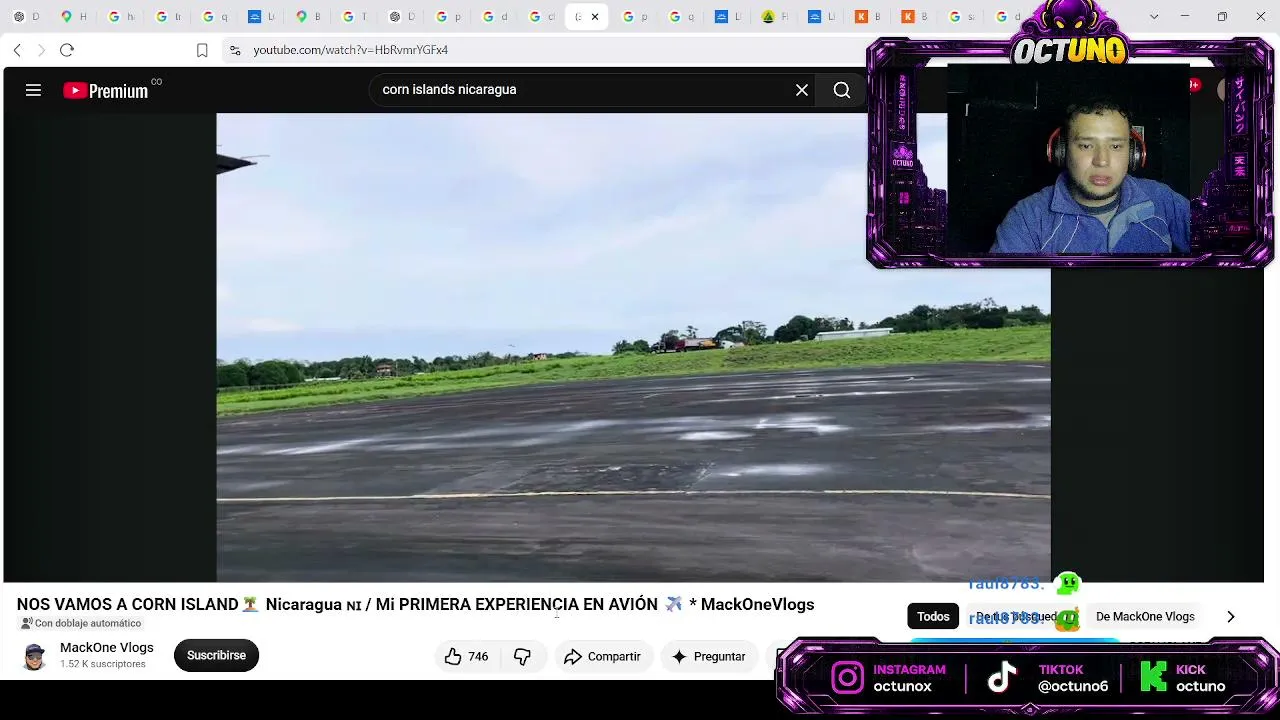Image resolution: width=1280 pixels, height=720 pixels.
Task: Show more filter chips with right arrow
Action: tap(1231, 617)
